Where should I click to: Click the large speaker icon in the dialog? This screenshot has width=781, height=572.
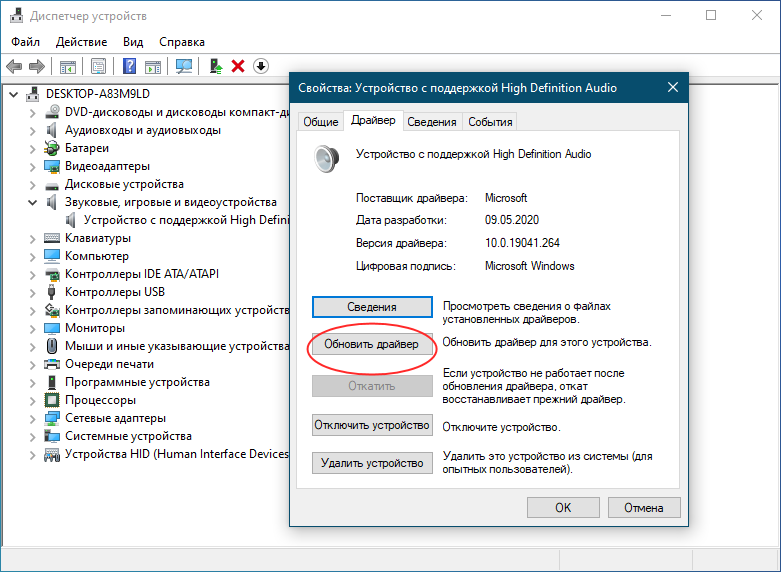coord(327,159)
